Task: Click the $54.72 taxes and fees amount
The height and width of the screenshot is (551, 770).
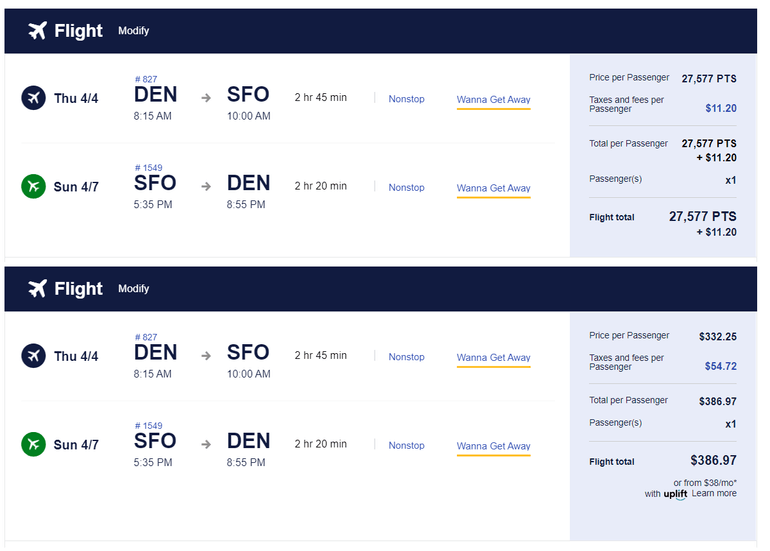Action: pyautogui.click(x=720, y=367)
